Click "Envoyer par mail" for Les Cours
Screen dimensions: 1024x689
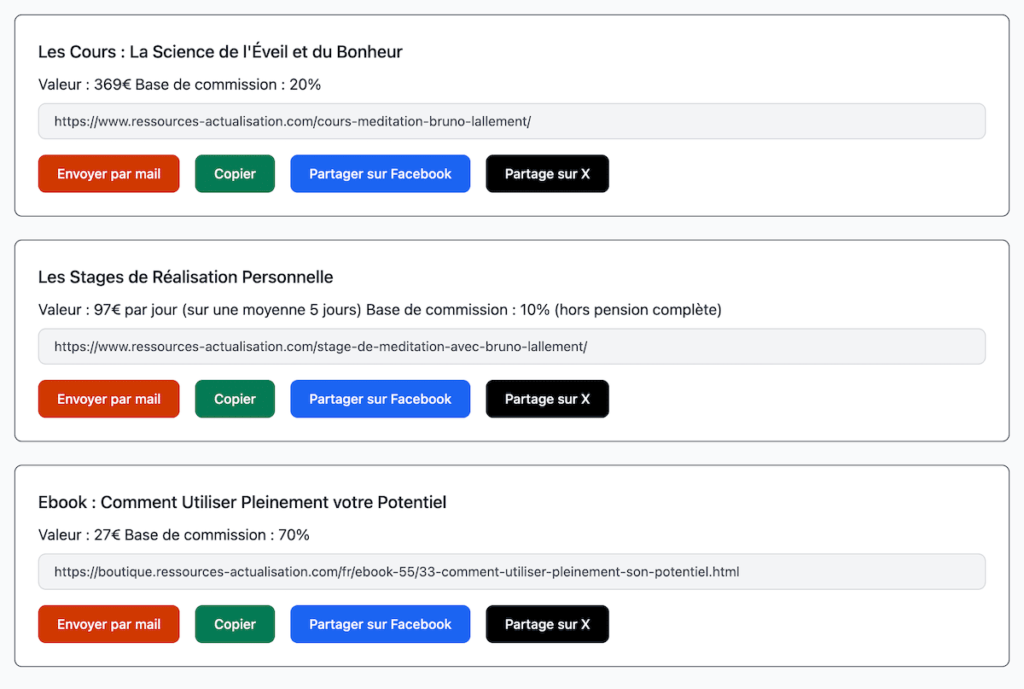[x=108, y=173]
